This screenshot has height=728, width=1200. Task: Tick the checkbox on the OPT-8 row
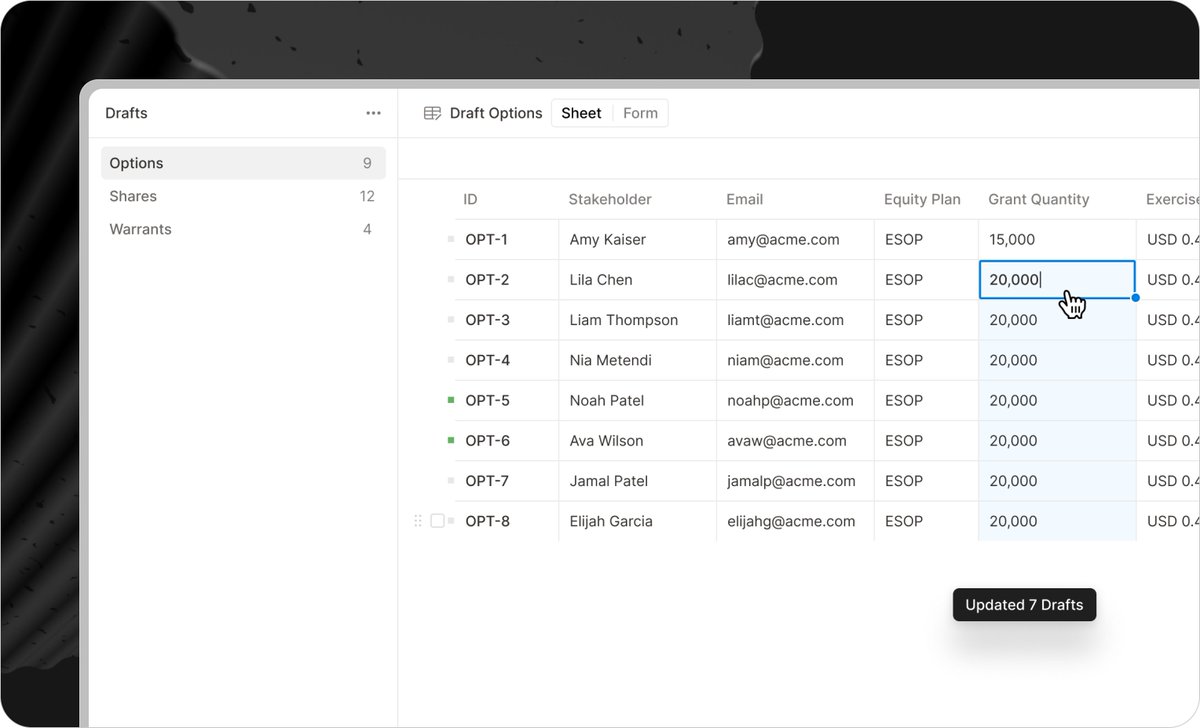click(x=437, y=521)
